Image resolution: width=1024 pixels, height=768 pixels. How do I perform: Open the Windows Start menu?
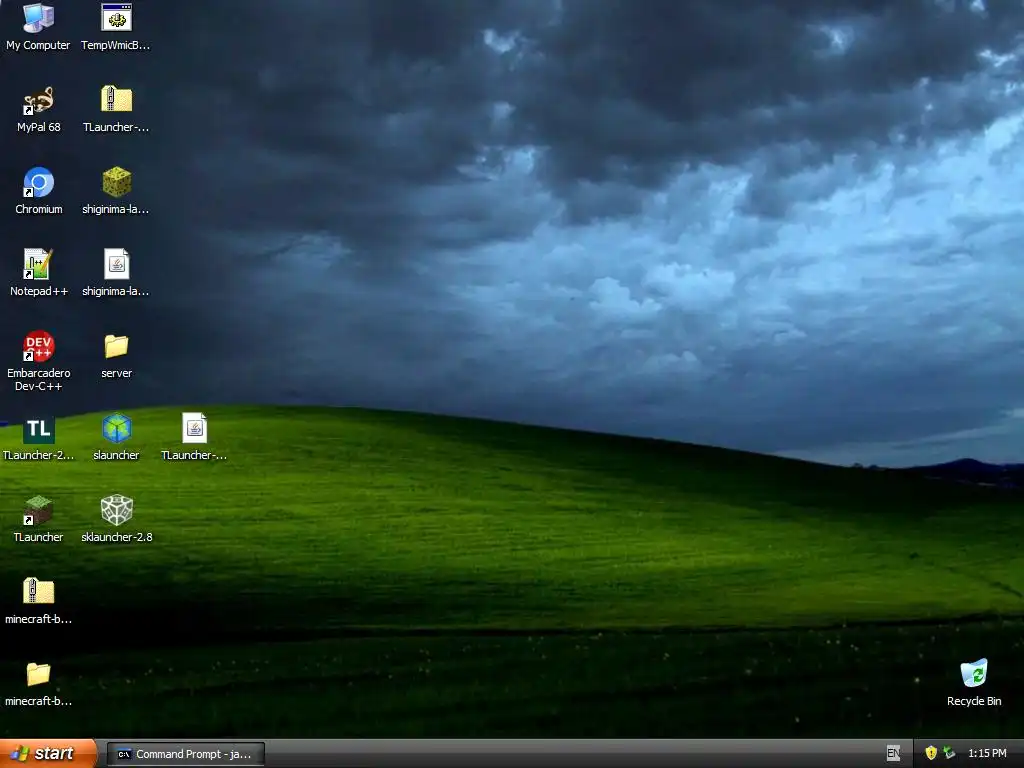[48, 753]
